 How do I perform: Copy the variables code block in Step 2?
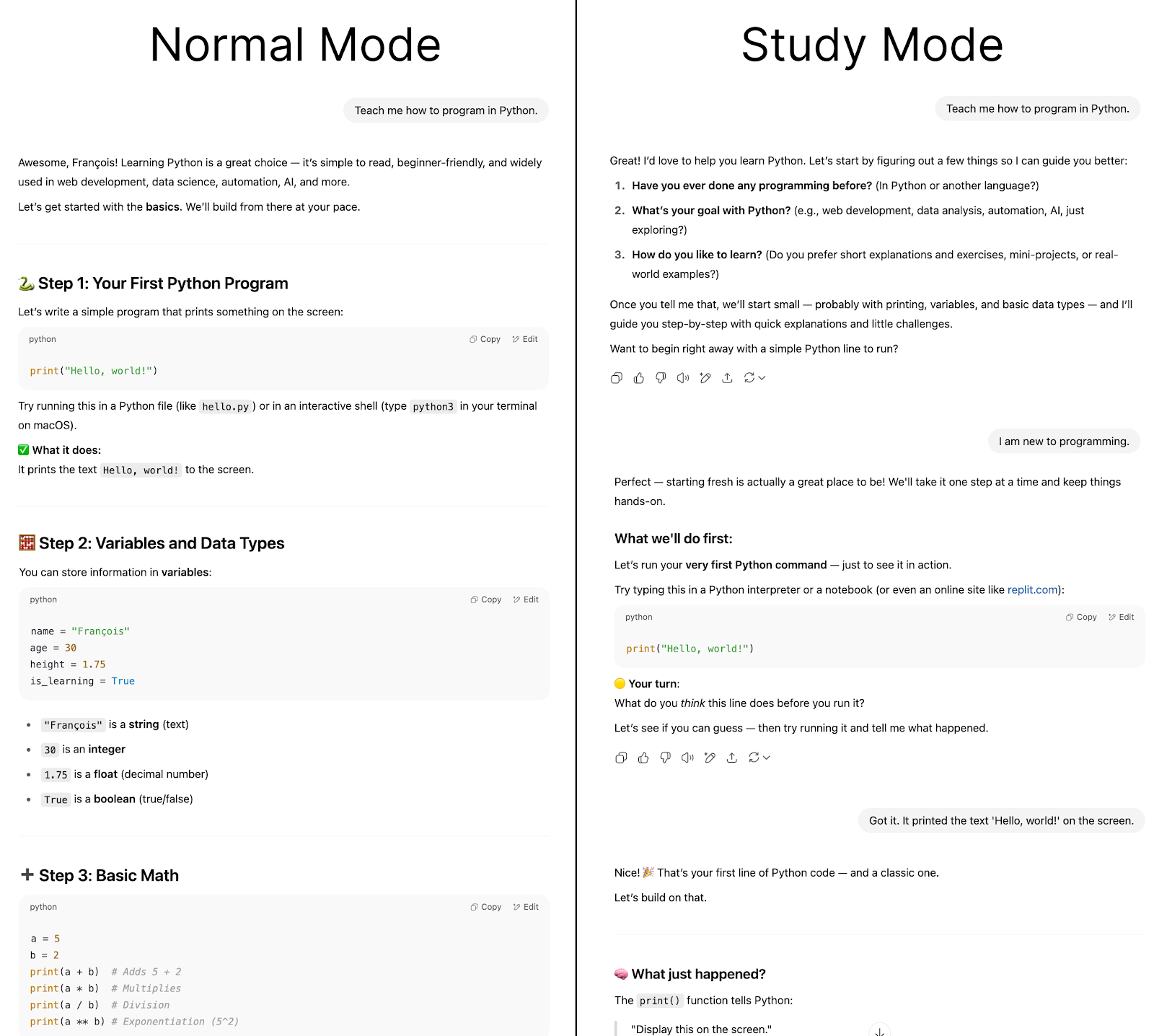tap(485, 600)
